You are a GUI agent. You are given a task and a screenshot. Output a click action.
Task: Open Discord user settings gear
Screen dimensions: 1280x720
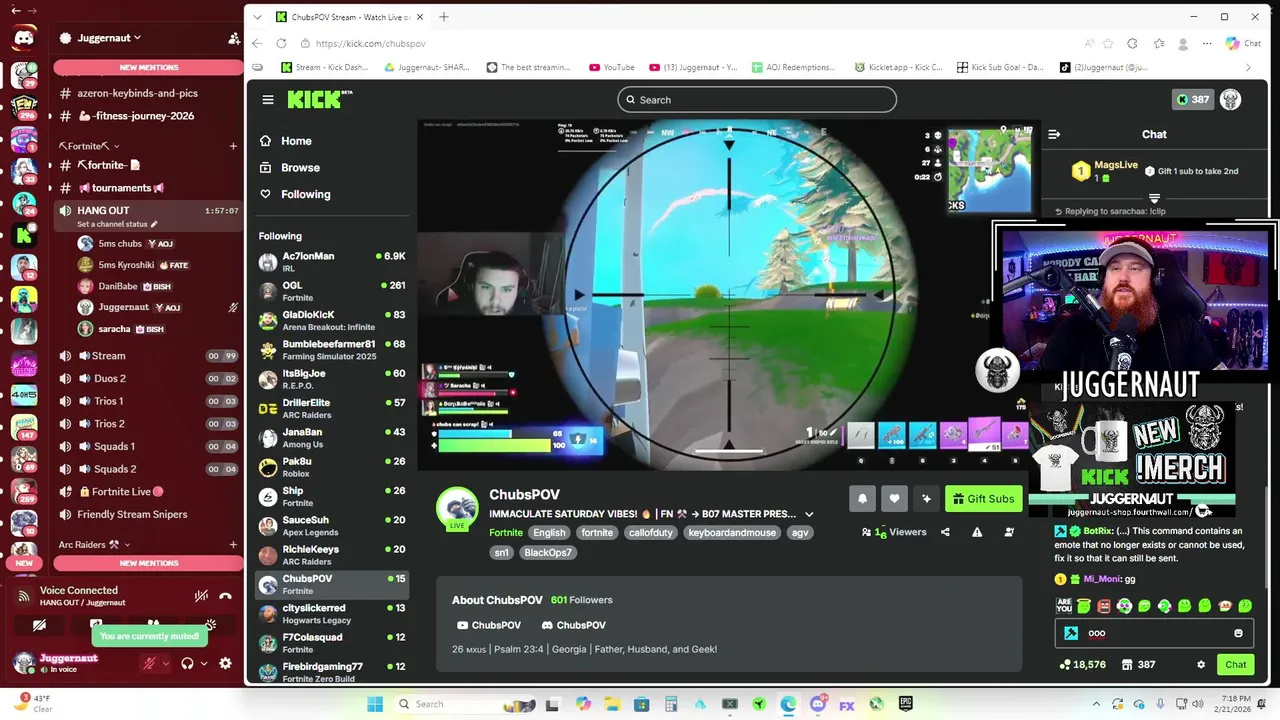tap(225, 663)
